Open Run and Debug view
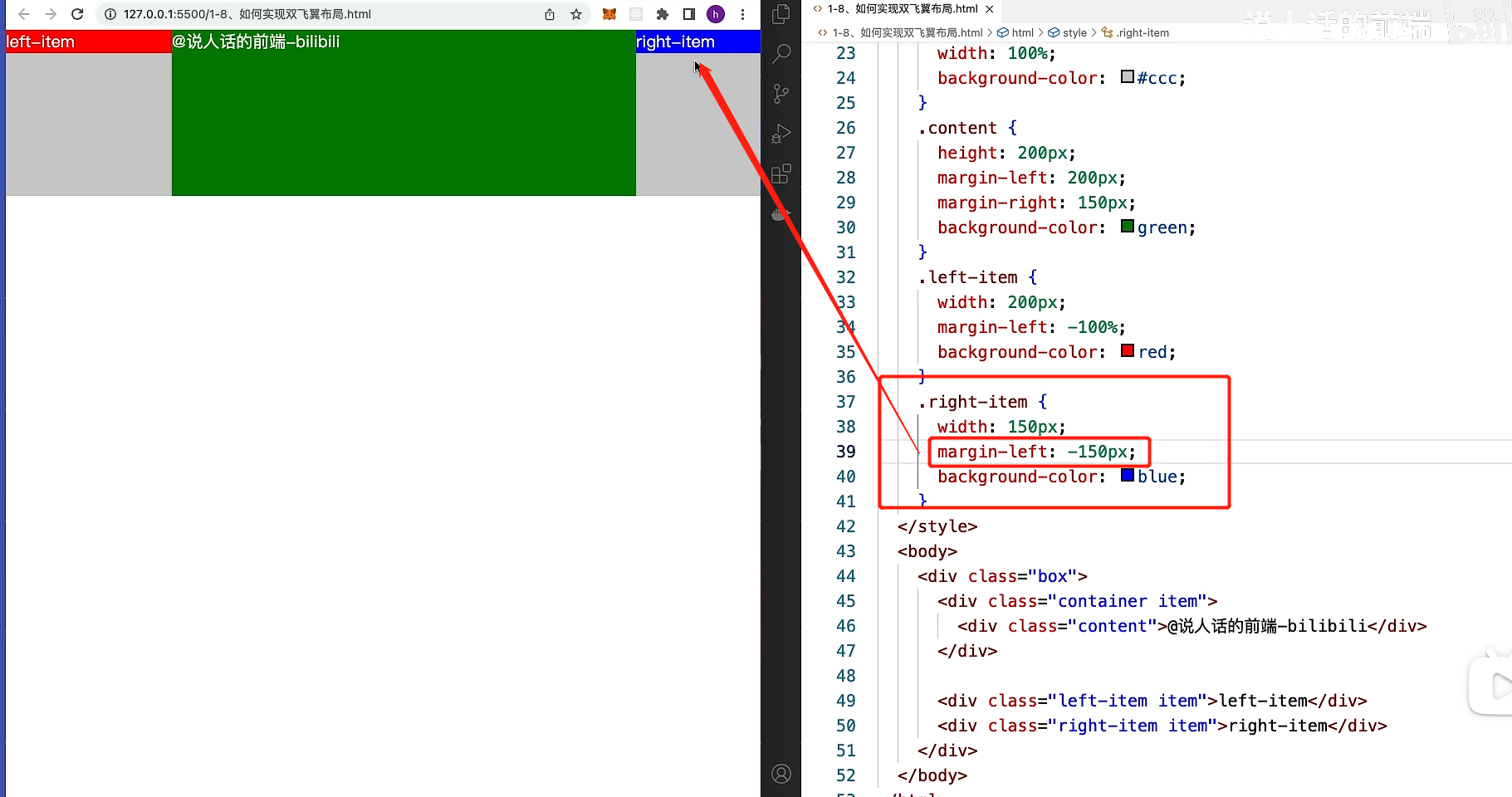This screenshot has width=1512, height=797. 781,134
